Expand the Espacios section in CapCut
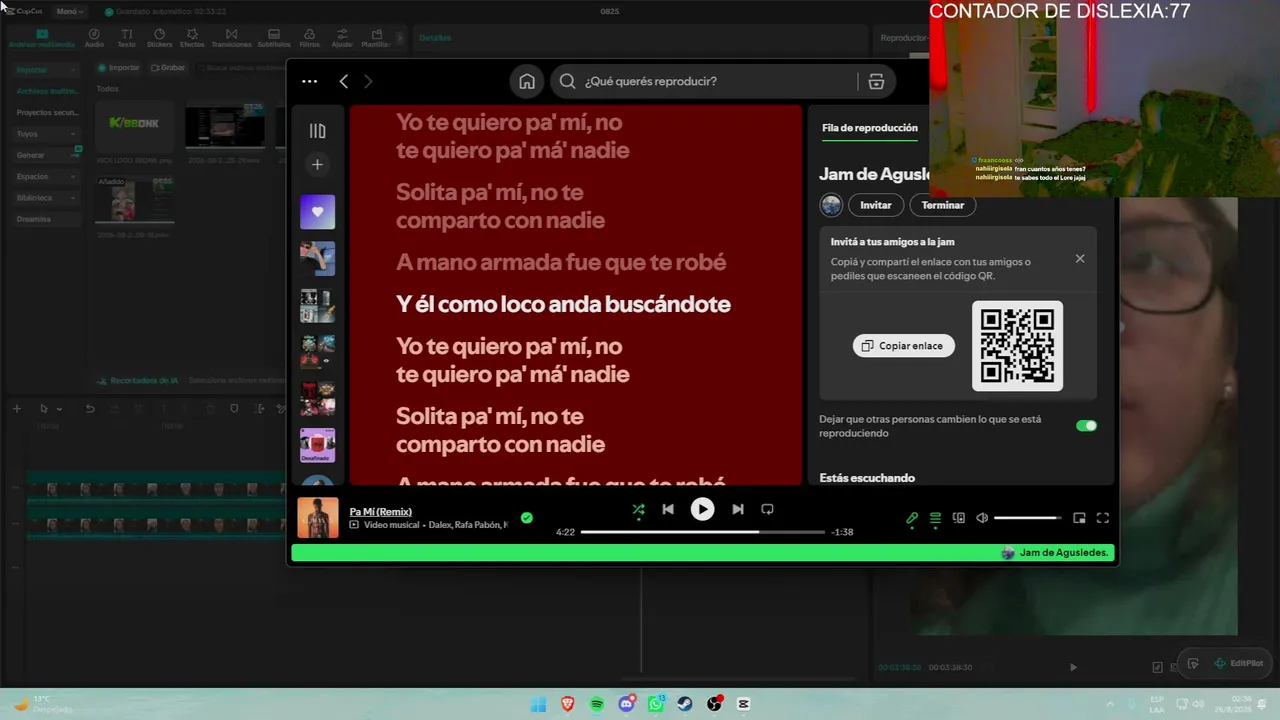Viewport: 1280px width, 720px height. coord(45,176)
